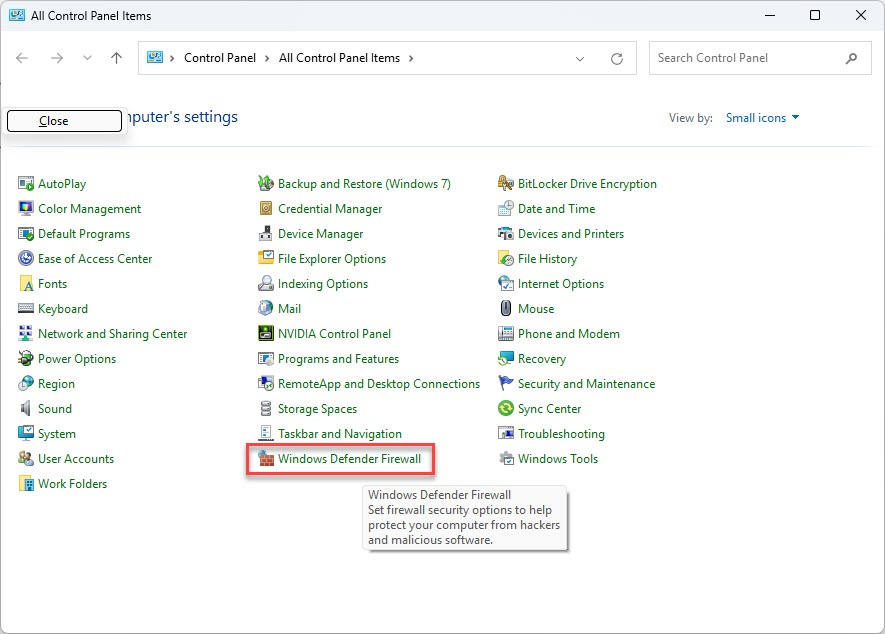Expand the recent locations chevron
The image size is (885, 634).
point(87,58)
